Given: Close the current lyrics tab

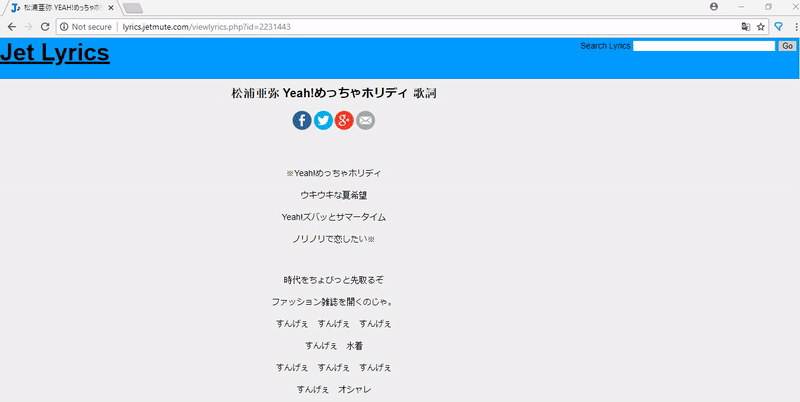Looking at the screenshot, I should click(x=110, y=8).
